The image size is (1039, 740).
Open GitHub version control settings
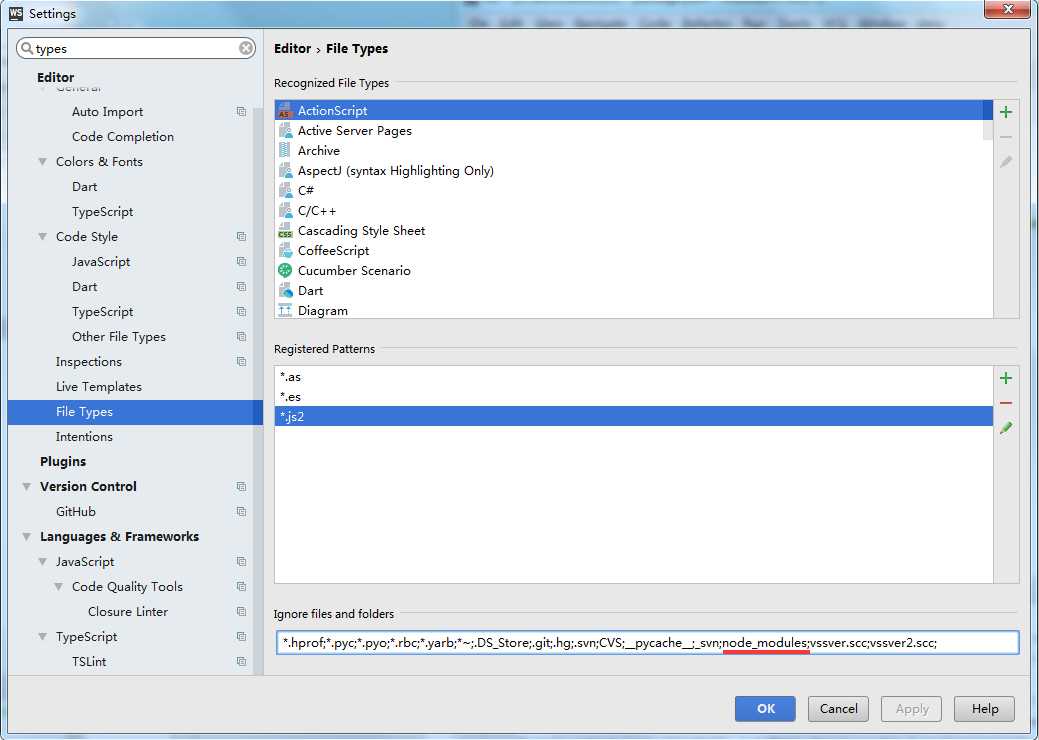point(76,511)
